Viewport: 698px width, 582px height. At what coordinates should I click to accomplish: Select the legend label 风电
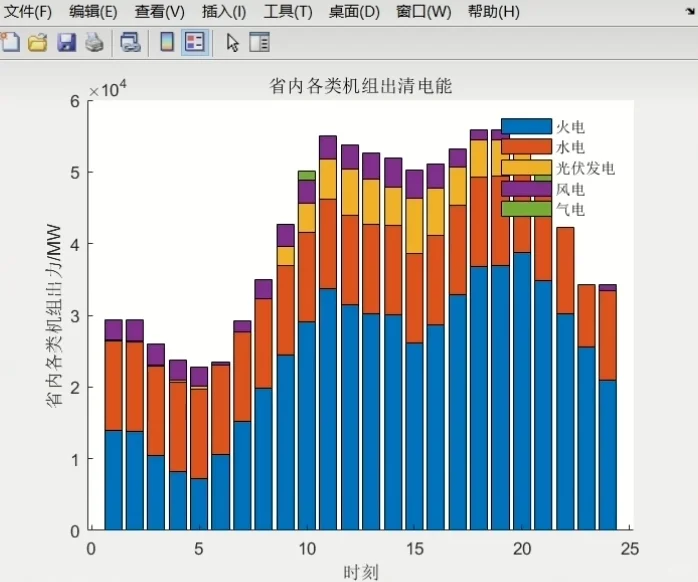point(570,189)
